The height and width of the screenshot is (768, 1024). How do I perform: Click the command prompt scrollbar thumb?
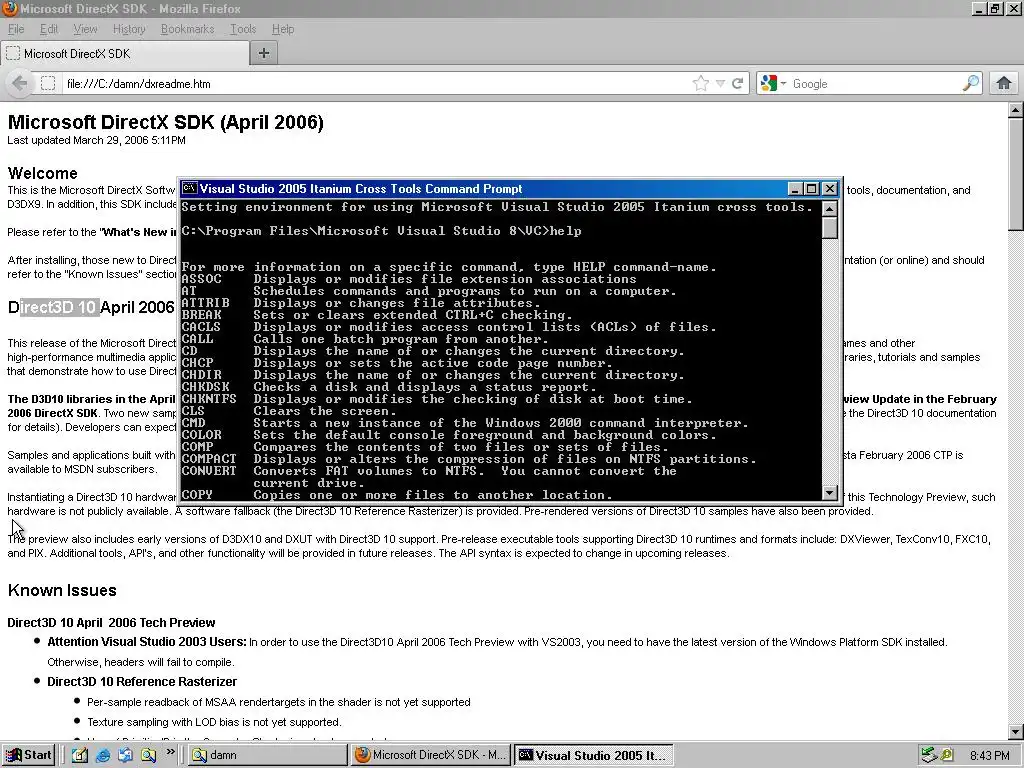click(829, 228)
